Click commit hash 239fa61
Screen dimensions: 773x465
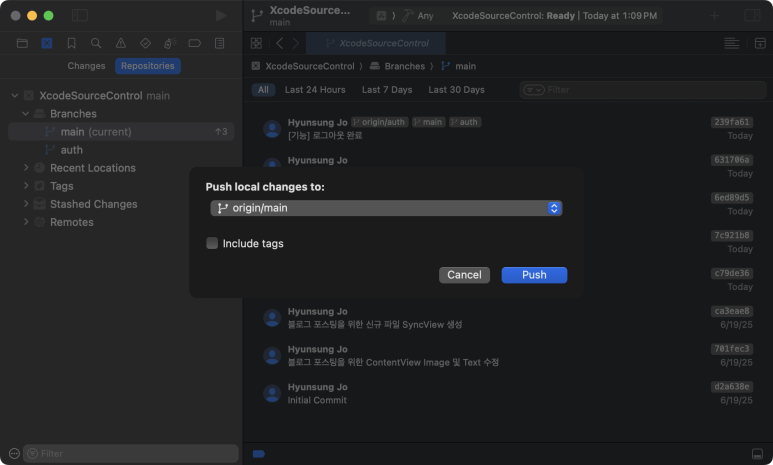pyautogui.click(x=732, y=122)
